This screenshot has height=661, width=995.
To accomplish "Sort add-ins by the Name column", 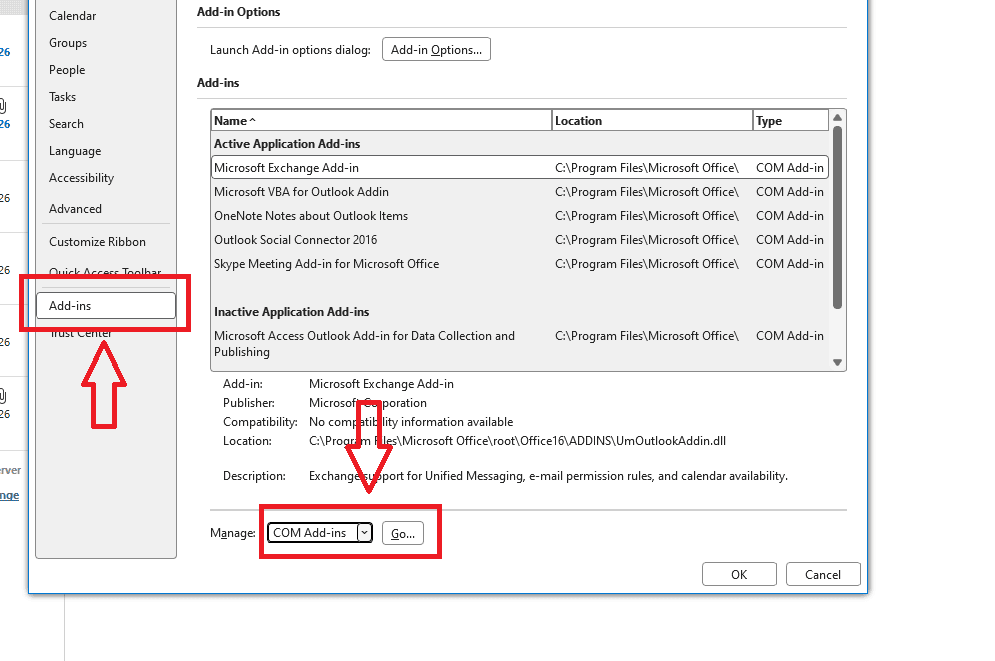I will pos(381,121).
